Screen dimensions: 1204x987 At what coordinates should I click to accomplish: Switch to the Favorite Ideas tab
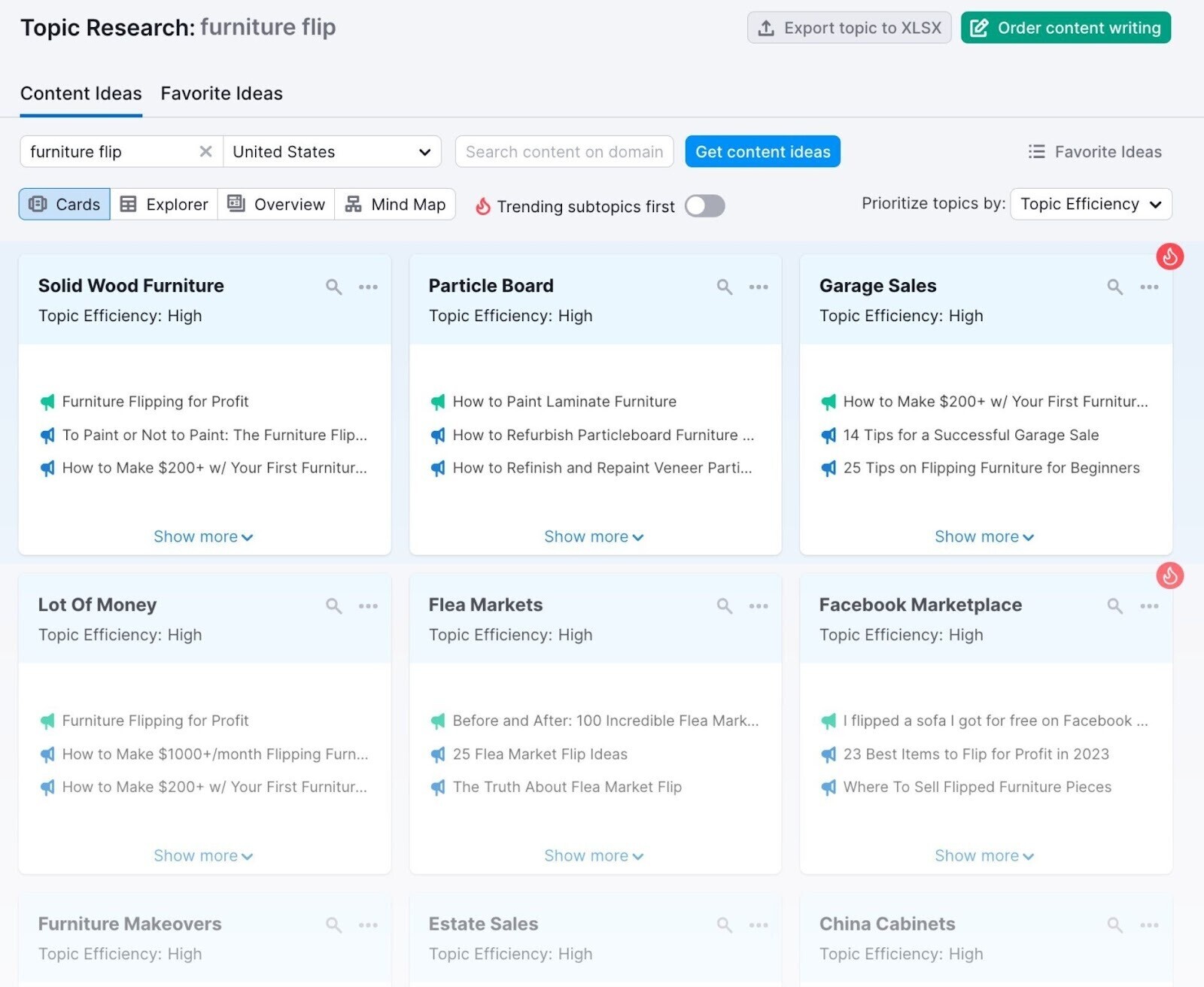221,93
